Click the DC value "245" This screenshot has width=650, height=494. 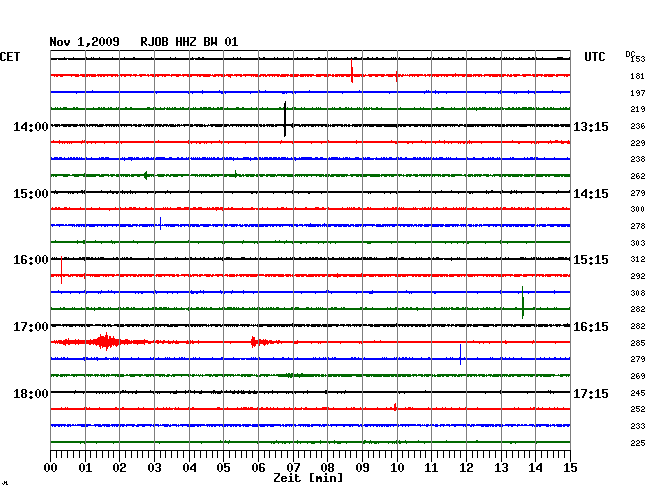[638, 393]
